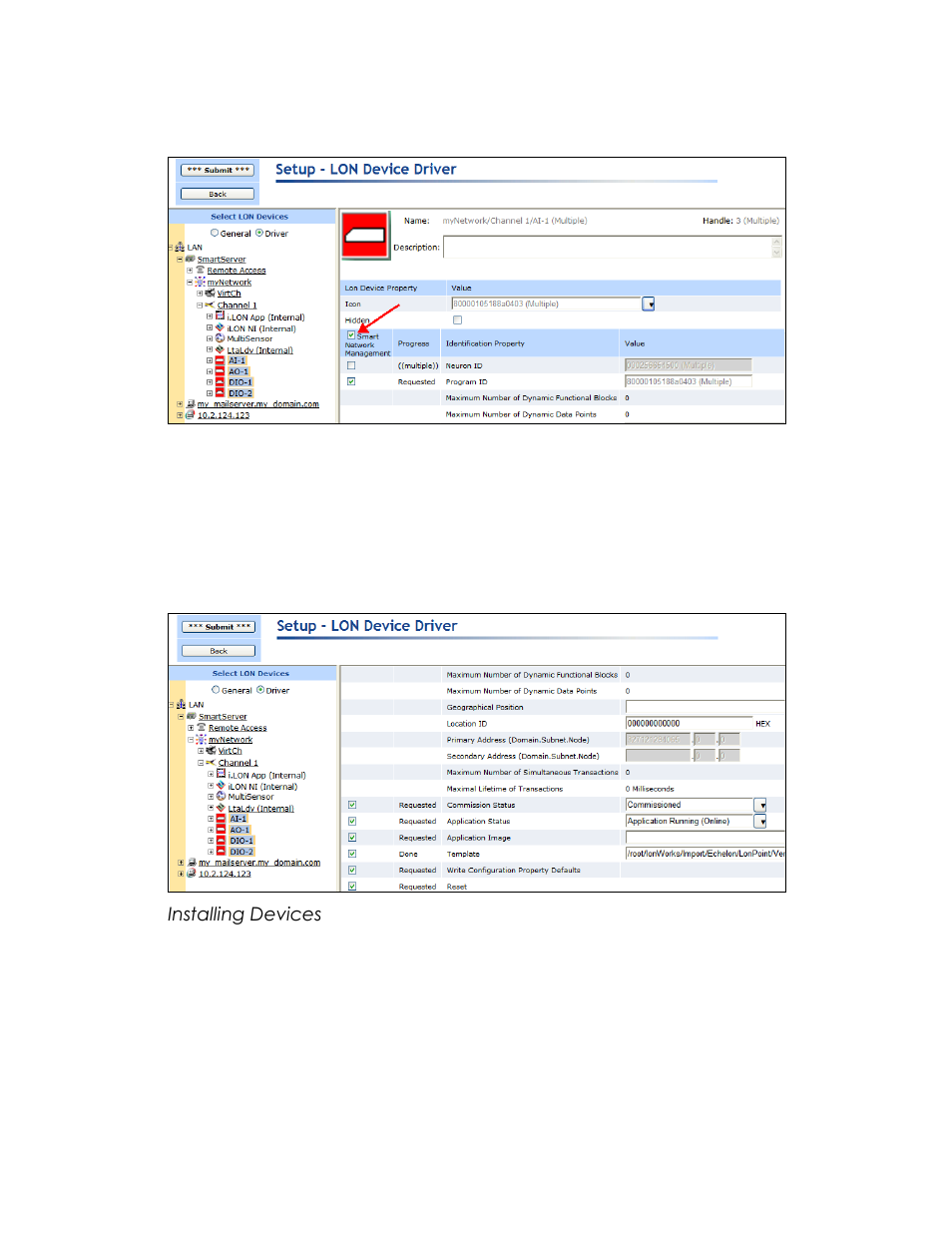Toggle Smart Network Management checkbox

point(351,335)
